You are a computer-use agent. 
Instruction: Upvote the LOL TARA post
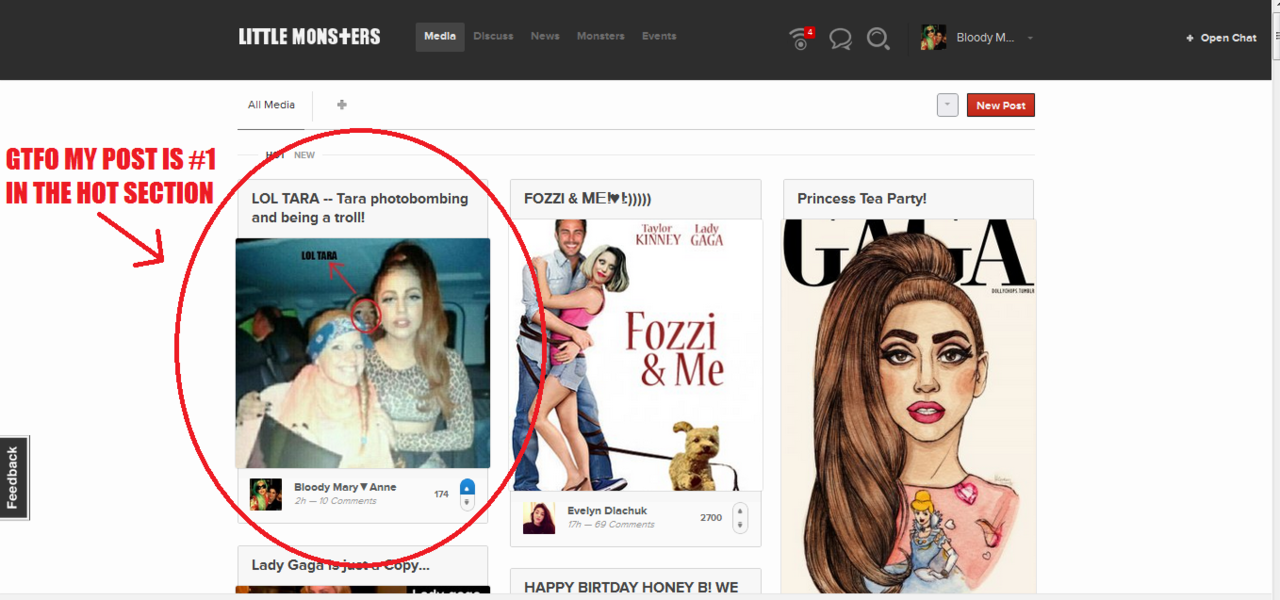(x=467, y=487)
